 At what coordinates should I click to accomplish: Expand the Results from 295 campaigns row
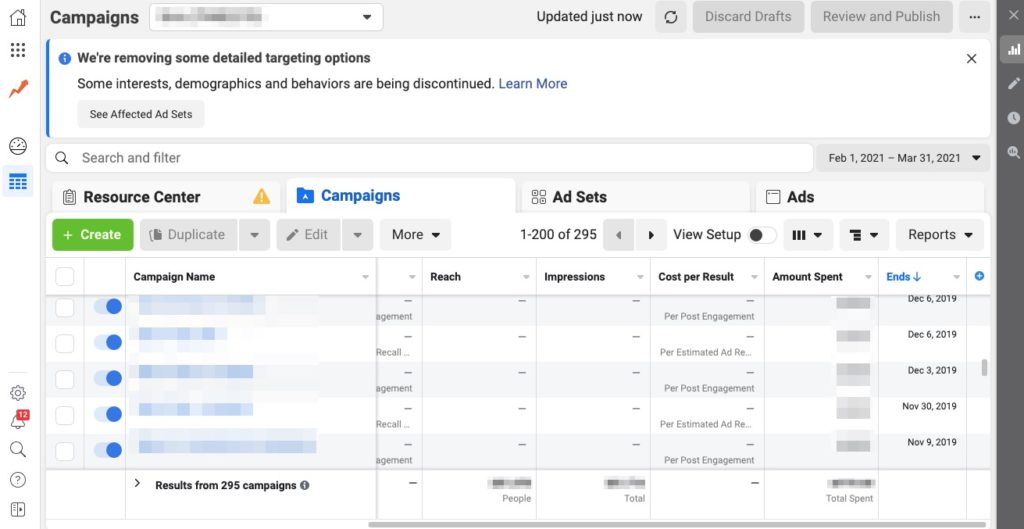tap(138, 484)
